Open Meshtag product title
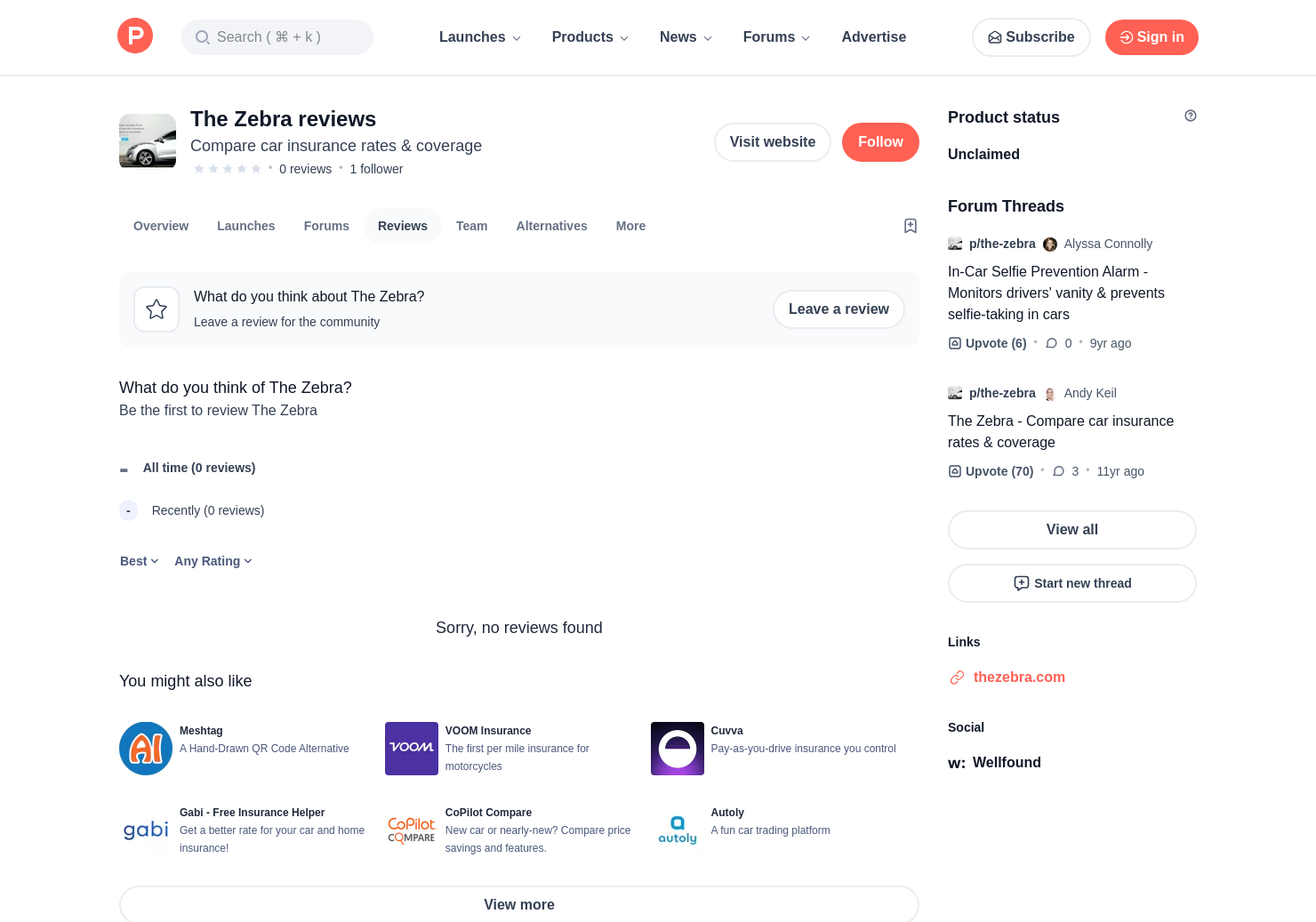This screenshot has height=922, width=1316. 201,731
